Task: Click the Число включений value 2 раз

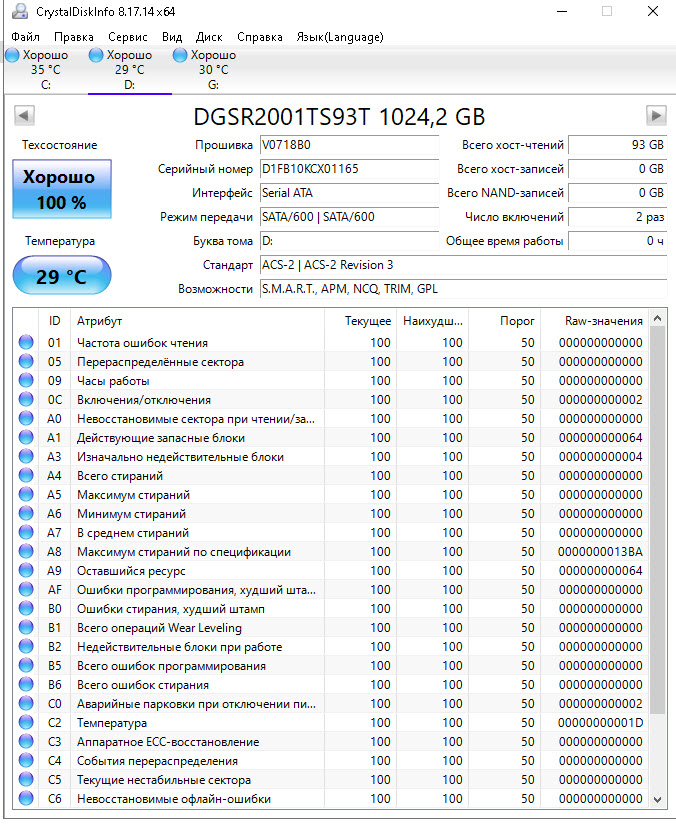Action: (x=618, y=217)
